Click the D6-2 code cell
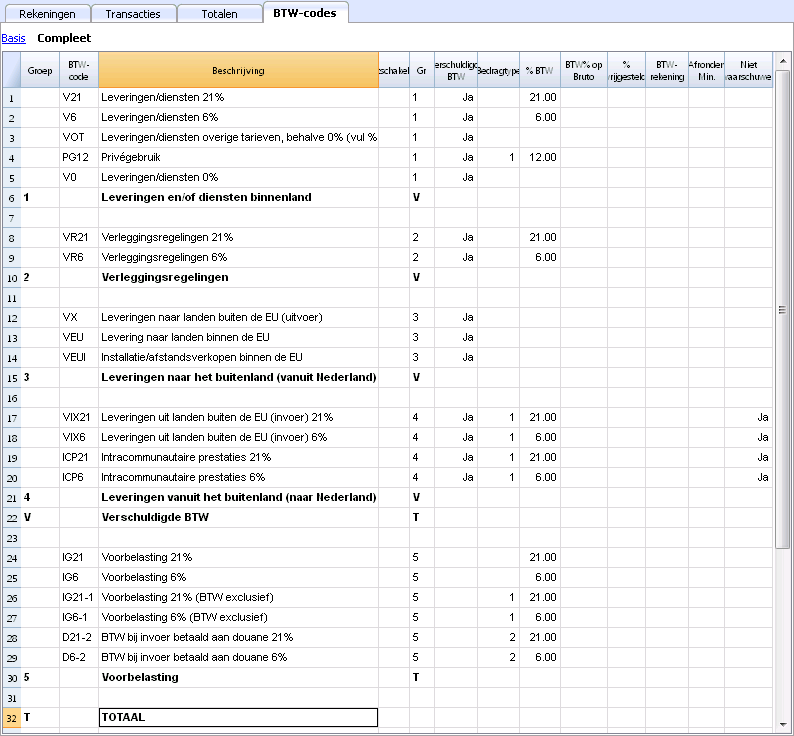The width and height of the screenshot is (794, 736). [78, 657]
